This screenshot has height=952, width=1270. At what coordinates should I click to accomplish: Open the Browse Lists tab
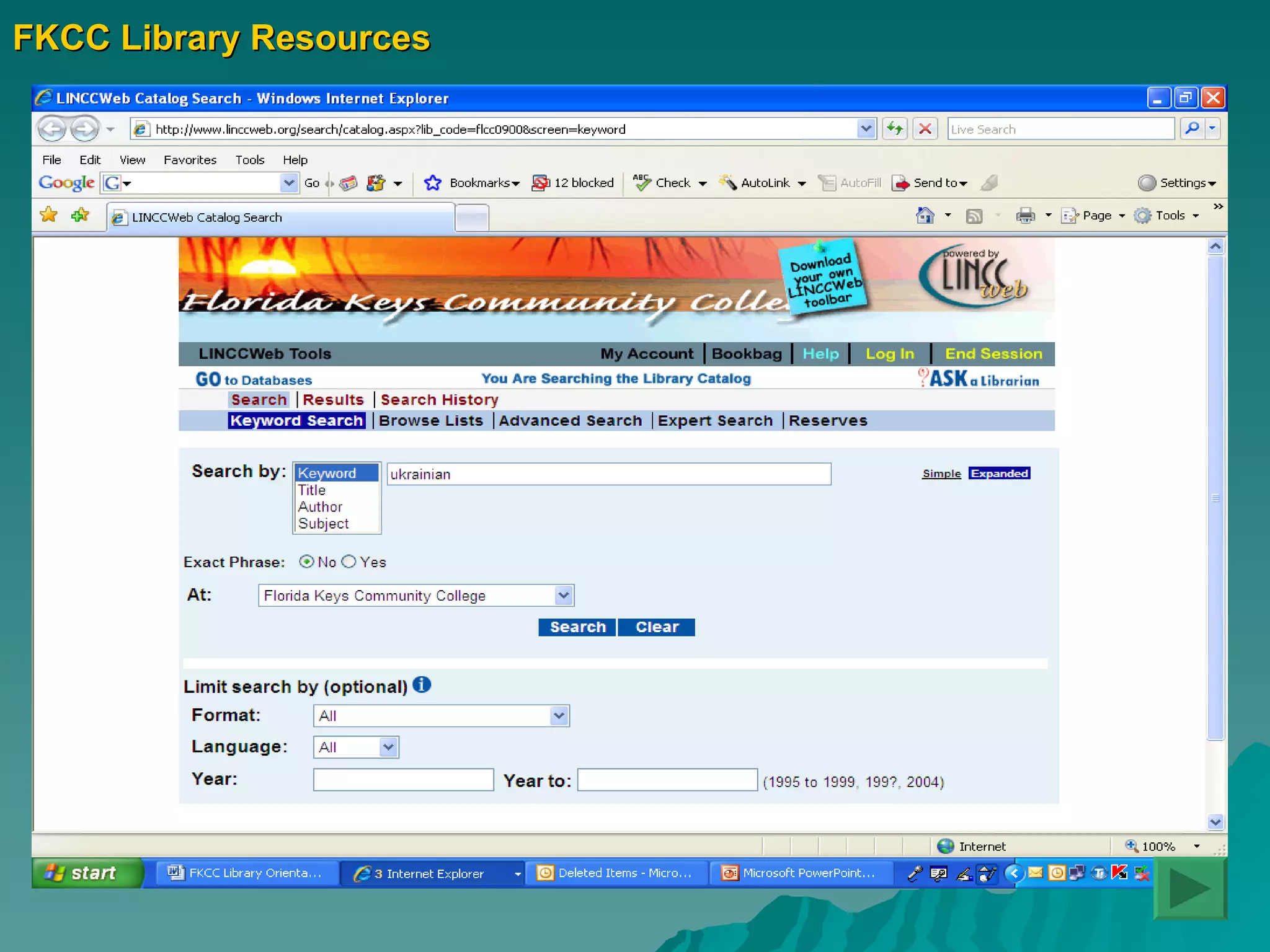[430, 420]
